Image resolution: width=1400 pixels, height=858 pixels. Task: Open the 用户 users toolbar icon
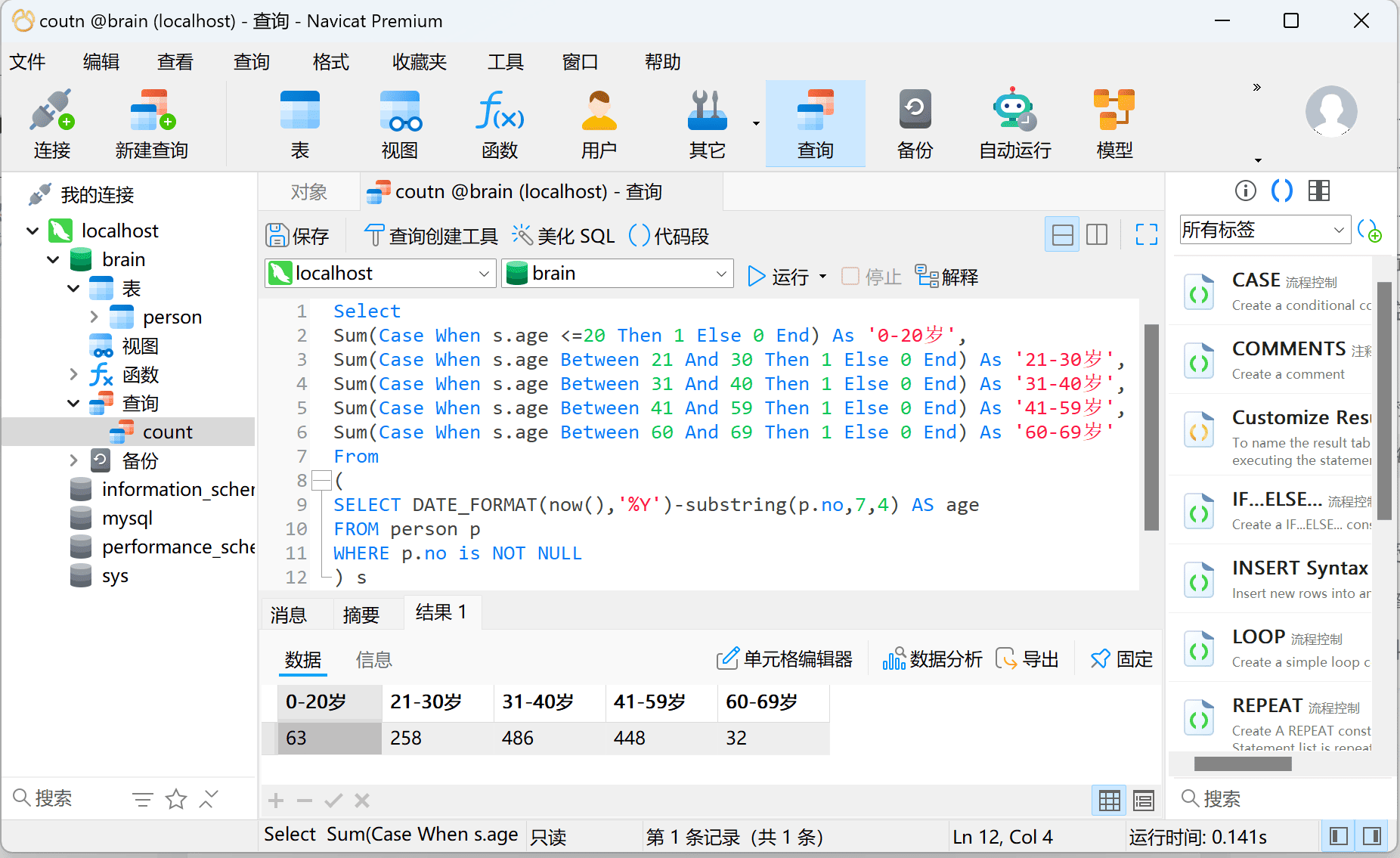point(599,124)
